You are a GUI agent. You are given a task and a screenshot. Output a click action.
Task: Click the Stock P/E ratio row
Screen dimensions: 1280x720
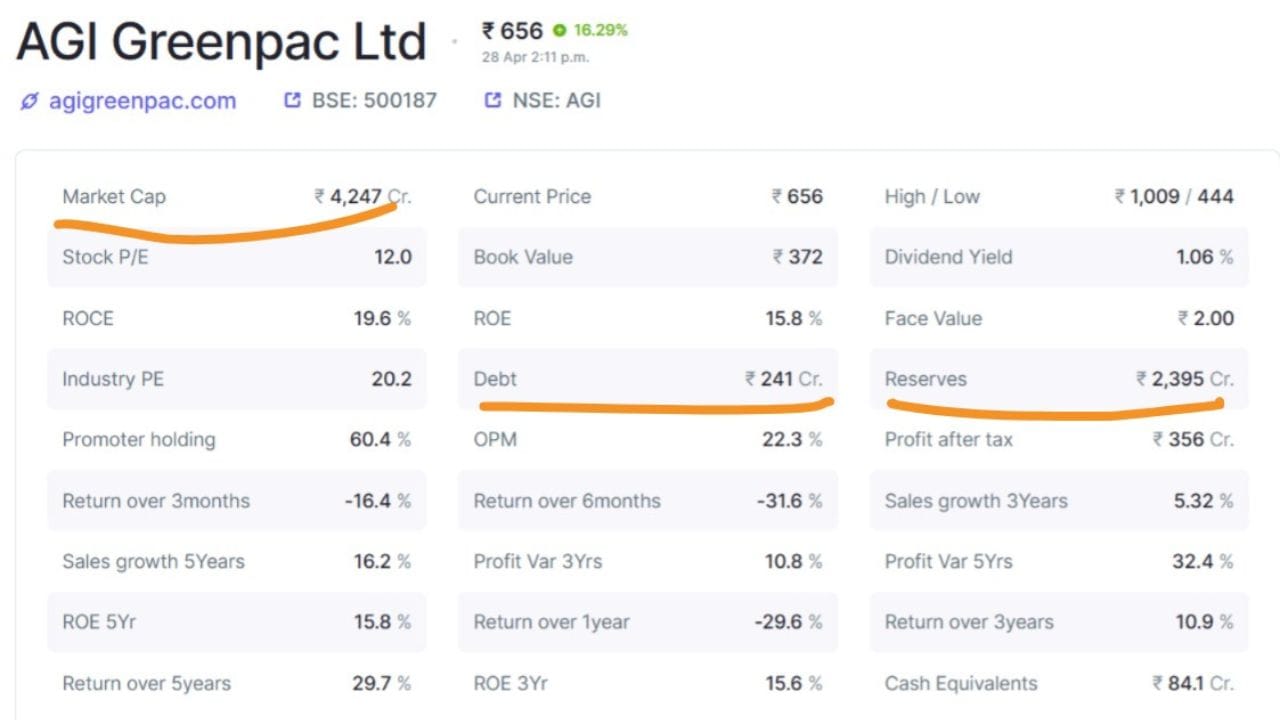[237, 257]
